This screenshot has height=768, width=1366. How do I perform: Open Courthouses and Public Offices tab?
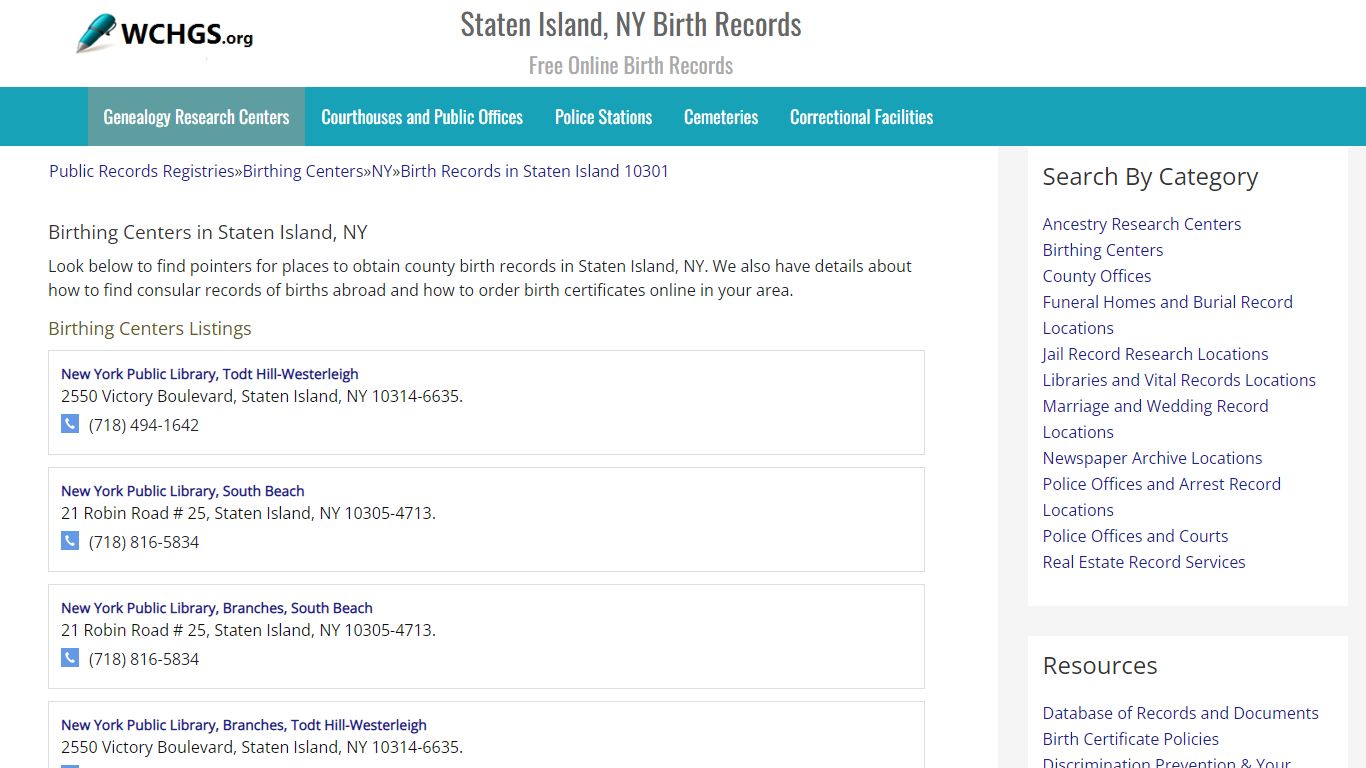[422, 117]
